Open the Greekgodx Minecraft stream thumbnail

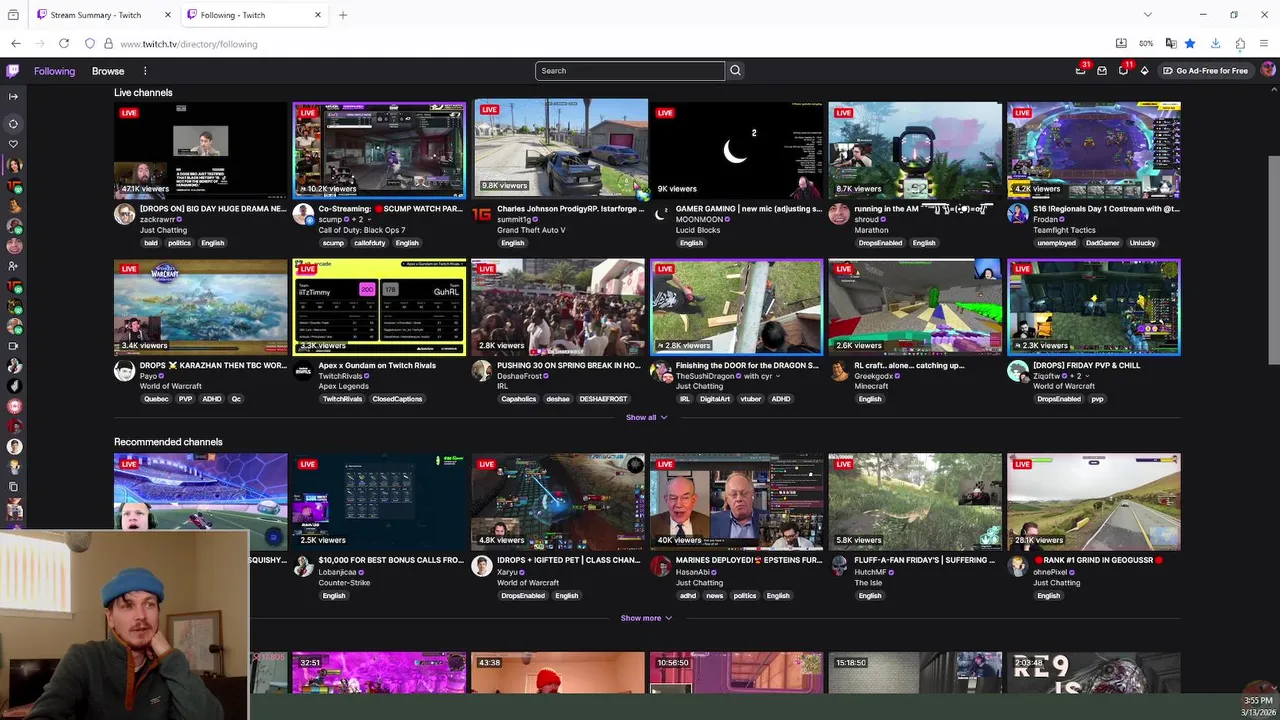pos(915,306)
